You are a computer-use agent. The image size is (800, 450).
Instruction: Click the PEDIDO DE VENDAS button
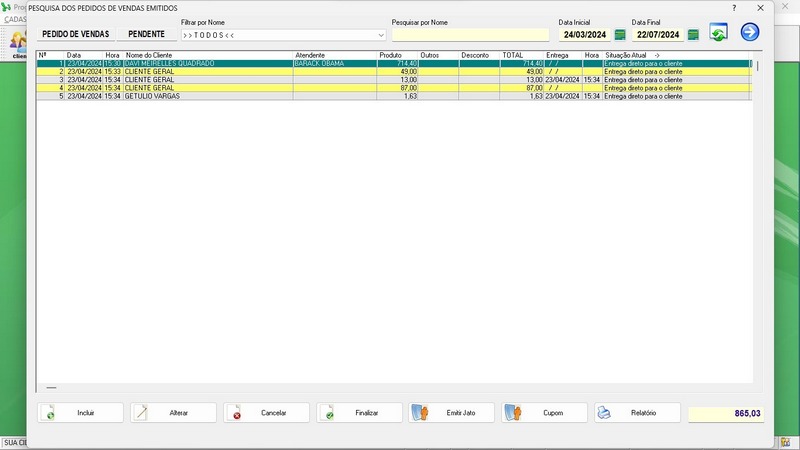(75, 34)
